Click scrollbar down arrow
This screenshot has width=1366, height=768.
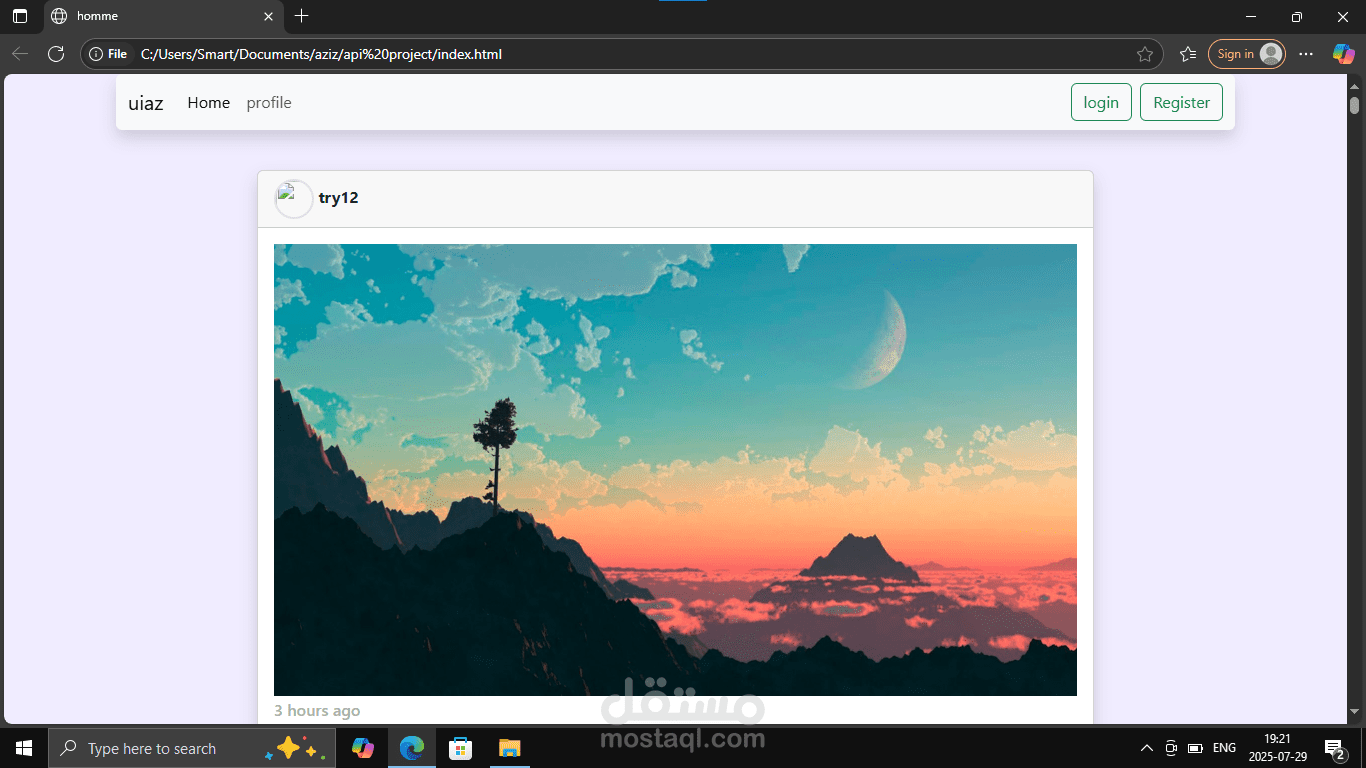(x=1355, y=712)
